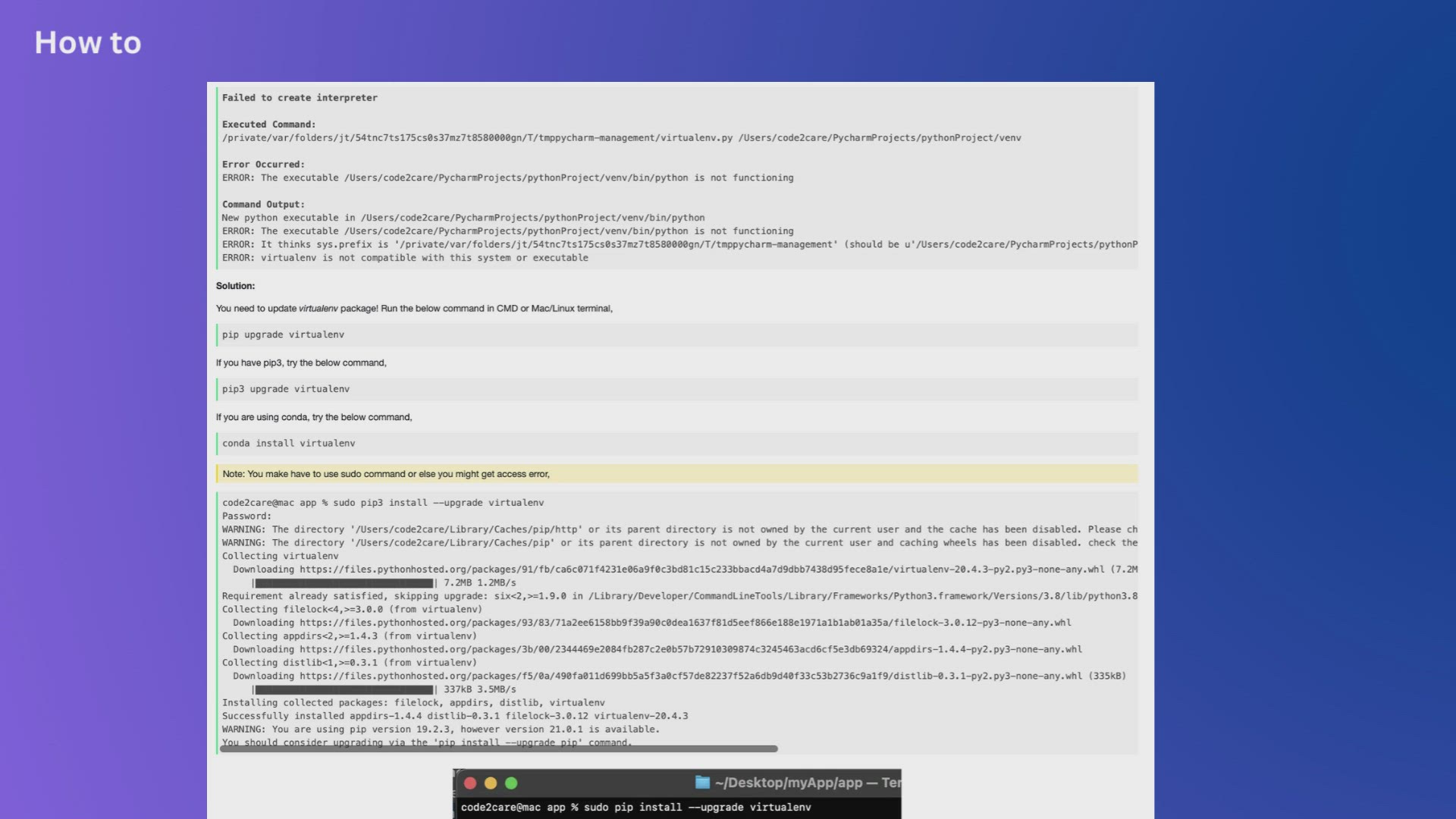Click the yellow minimize button on terminal
The width and height of the screenshot is (1456, 819).
point(491,783)
